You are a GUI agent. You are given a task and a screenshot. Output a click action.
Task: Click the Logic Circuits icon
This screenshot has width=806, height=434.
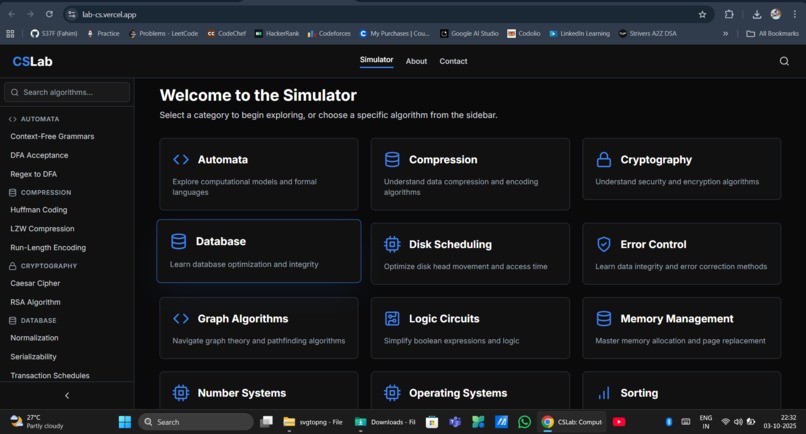pos(392,319)
